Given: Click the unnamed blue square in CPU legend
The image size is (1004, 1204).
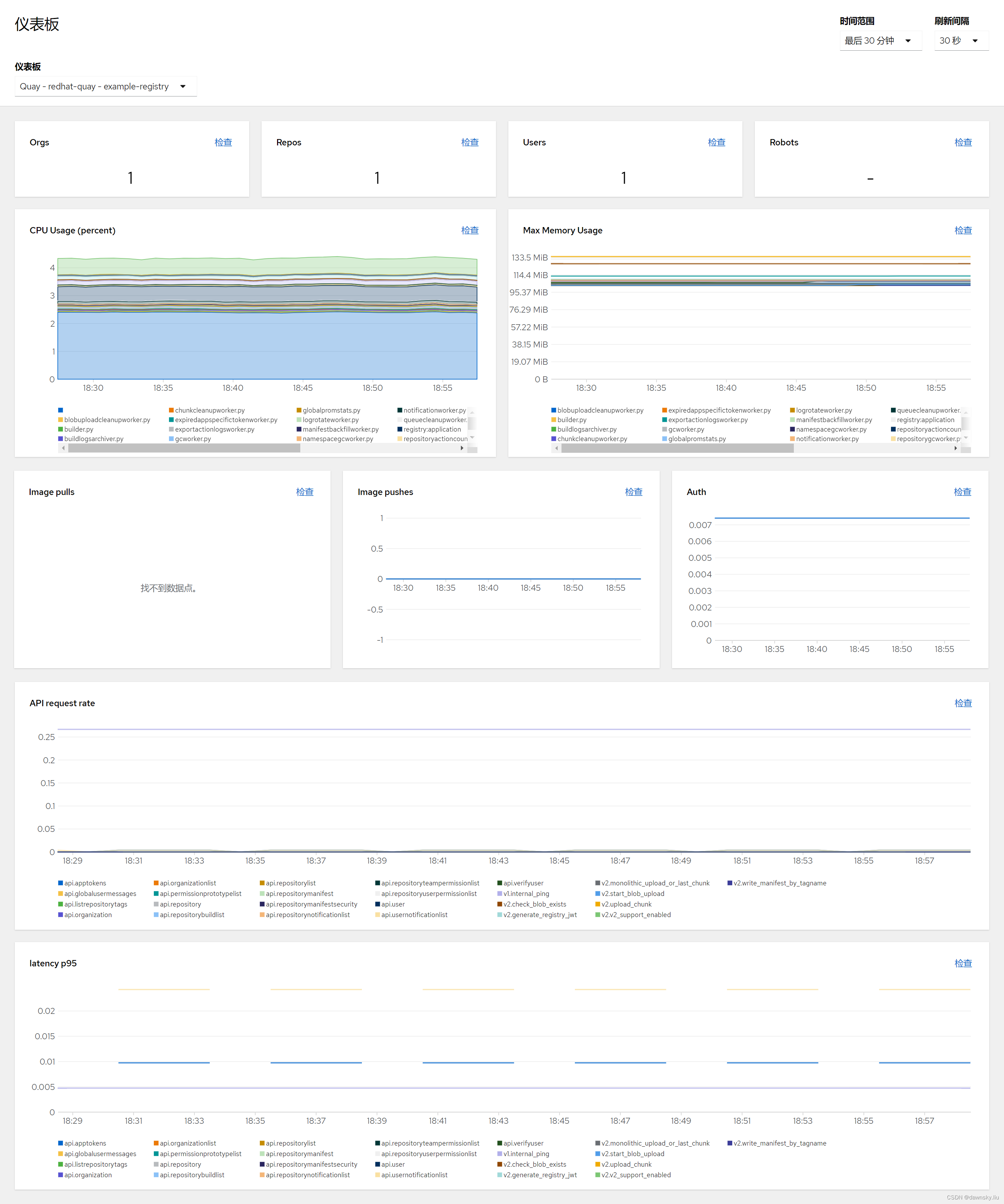Looking at the screenshot, I should (x=60, y=410).
